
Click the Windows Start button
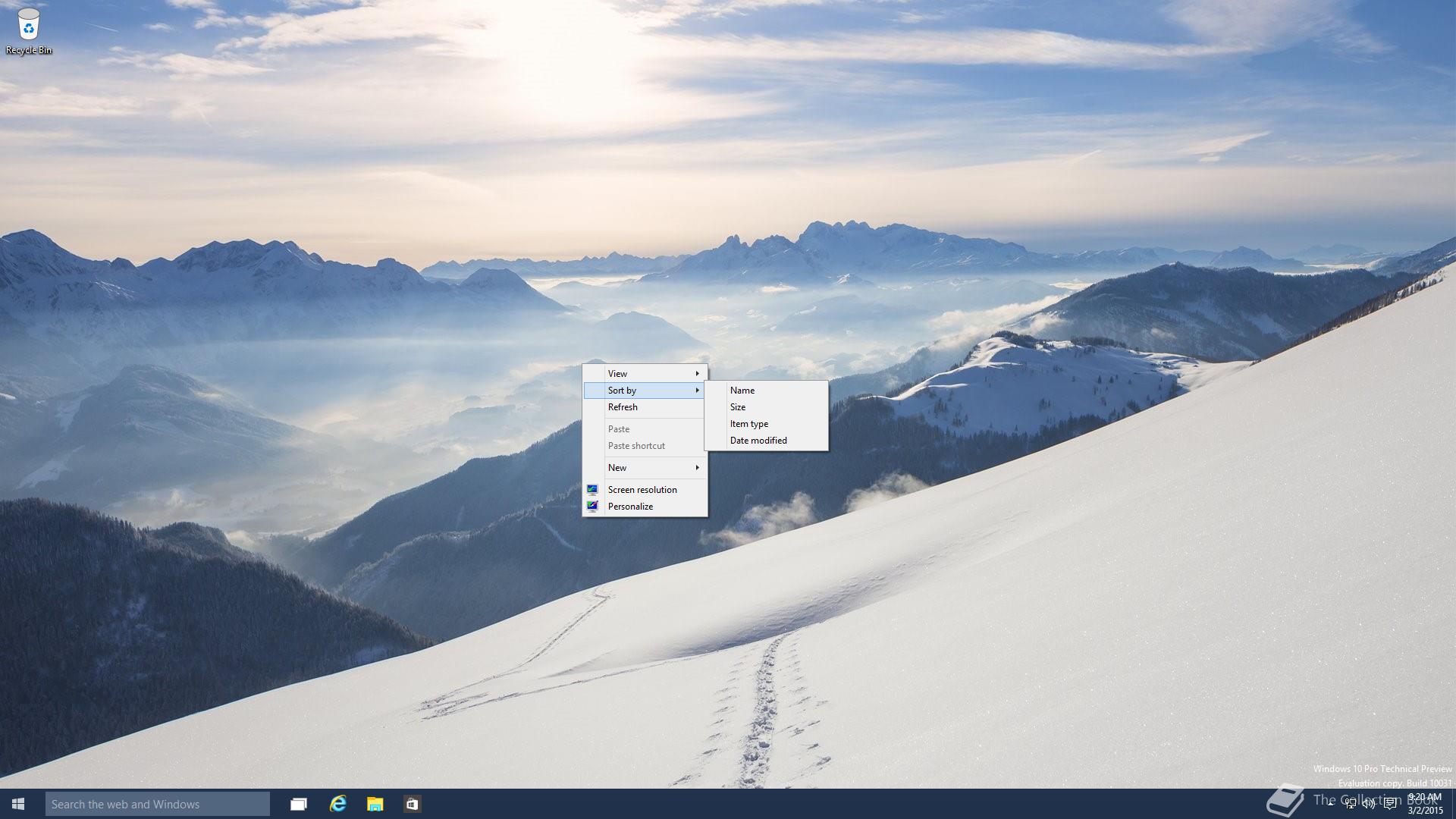coord(18,804)
